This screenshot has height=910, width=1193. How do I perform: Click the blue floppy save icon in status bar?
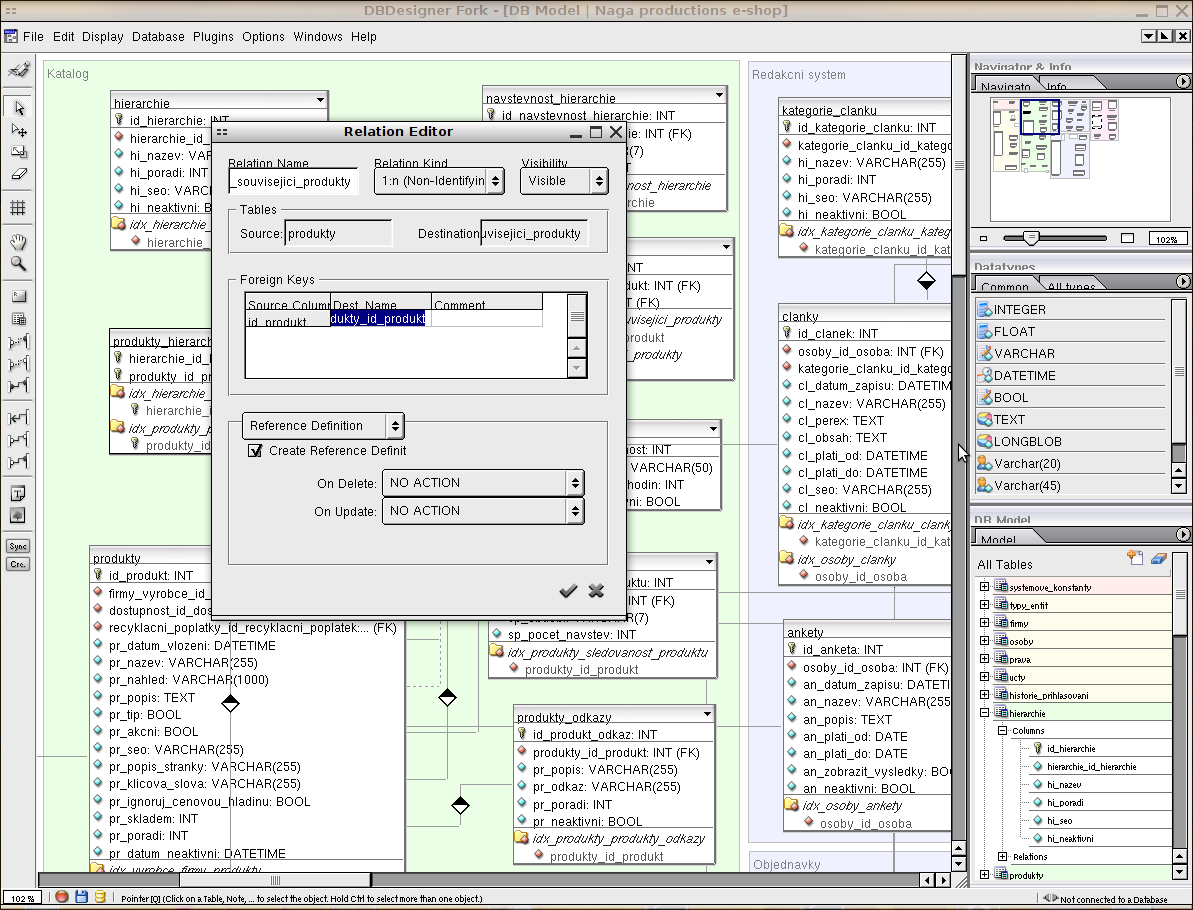point(81,897)
